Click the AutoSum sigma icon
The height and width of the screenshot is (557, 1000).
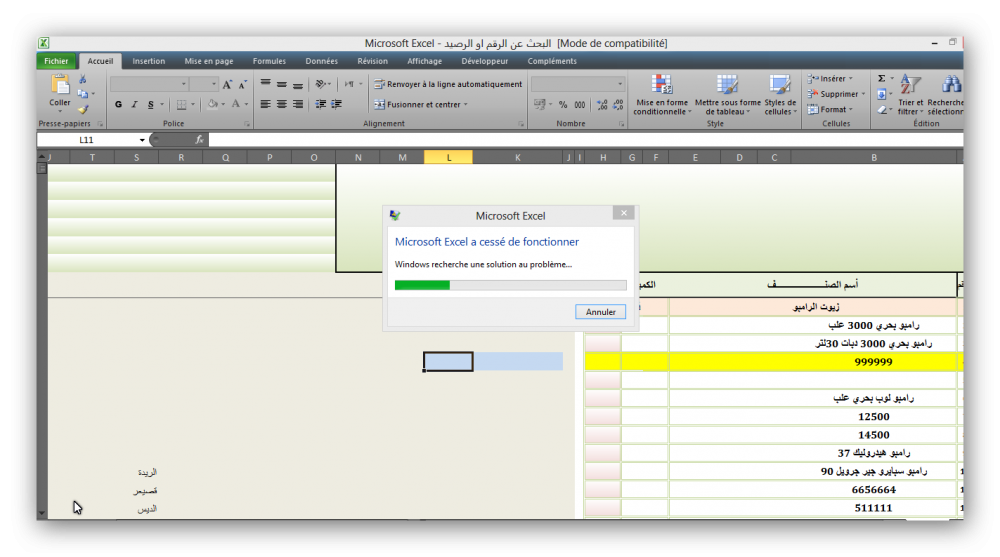pyautogui.click(x=881, y=78)
